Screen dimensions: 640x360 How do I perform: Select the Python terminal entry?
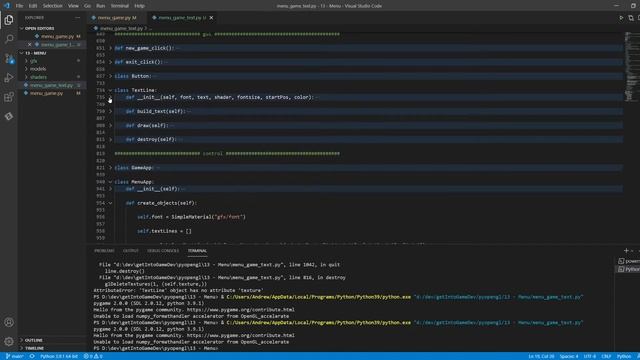629,269
